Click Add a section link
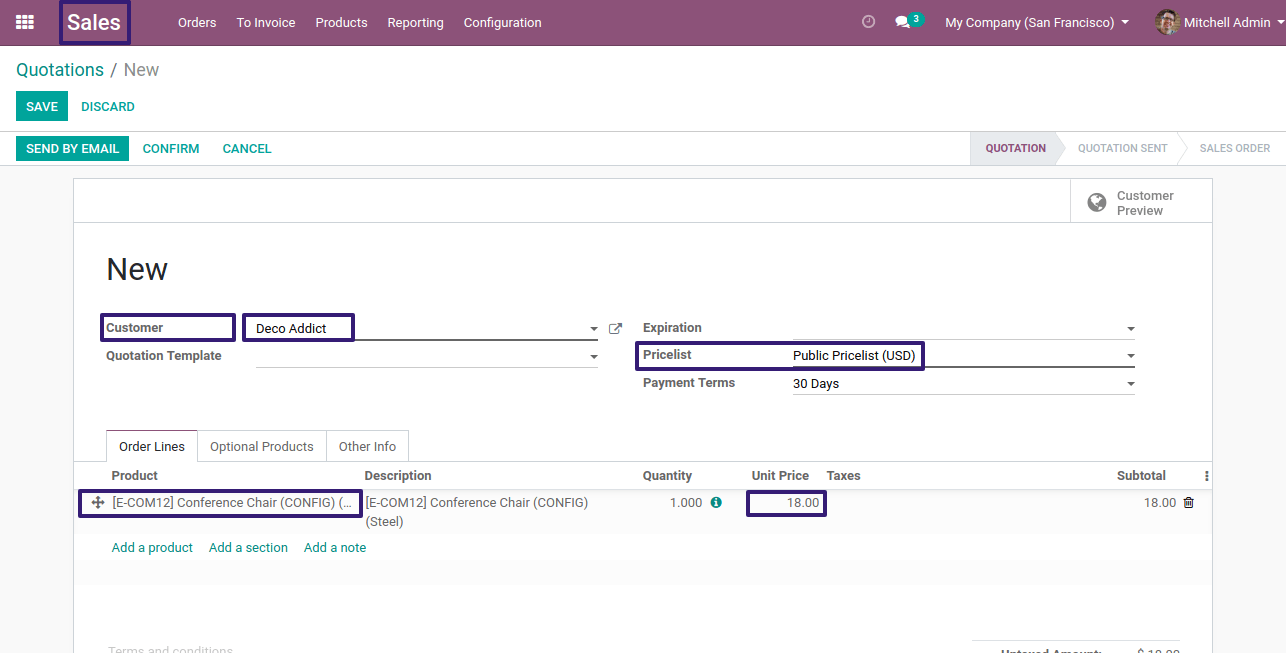The width and height of the screenshot is (1286, 653). (248, 547)
